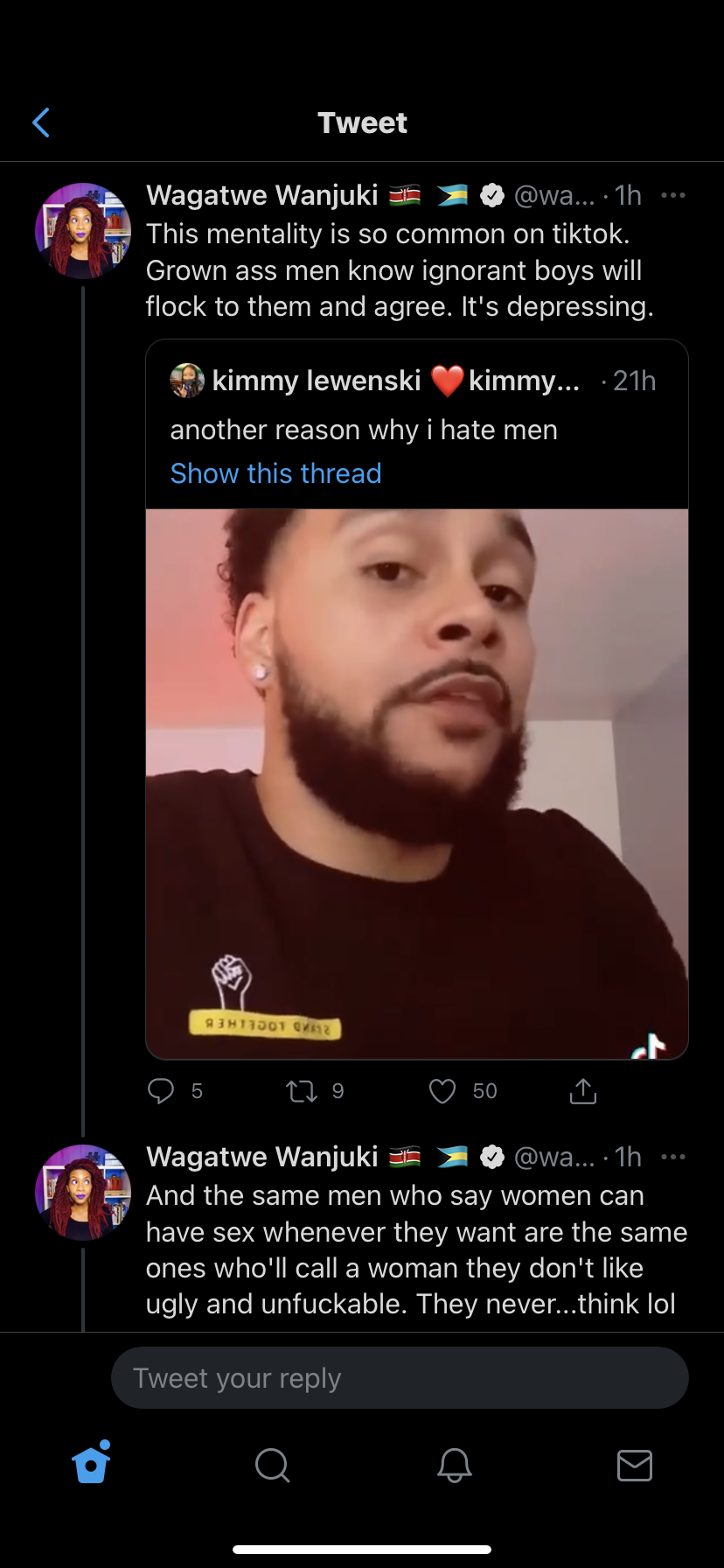724x1568 pixels.
Task: Like the tweet with 50 likes
Action: (442, 1090)
